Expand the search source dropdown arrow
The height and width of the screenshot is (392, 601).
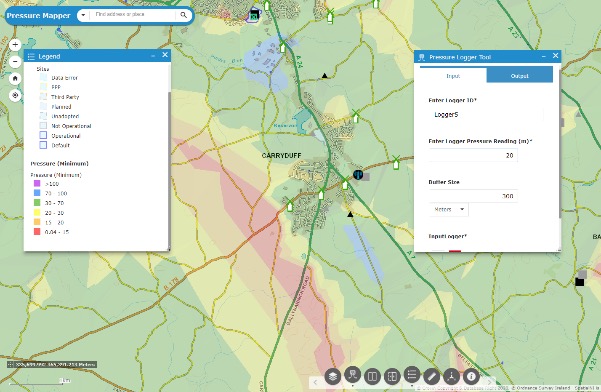pos(83,15)
